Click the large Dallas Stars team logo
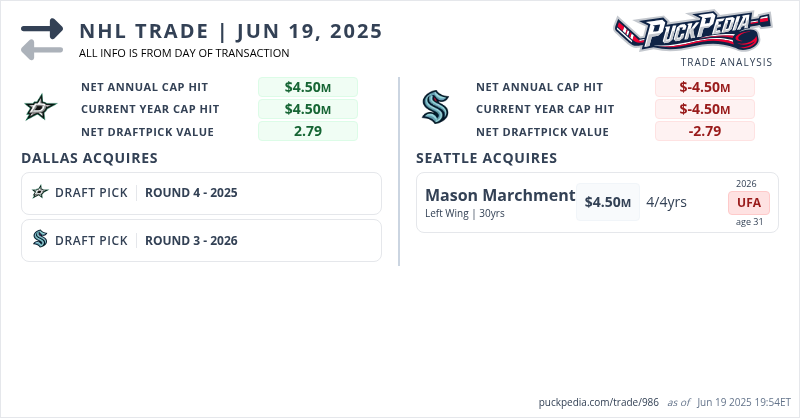This screenshot has width=800, height=418. (x=41, y=108)
